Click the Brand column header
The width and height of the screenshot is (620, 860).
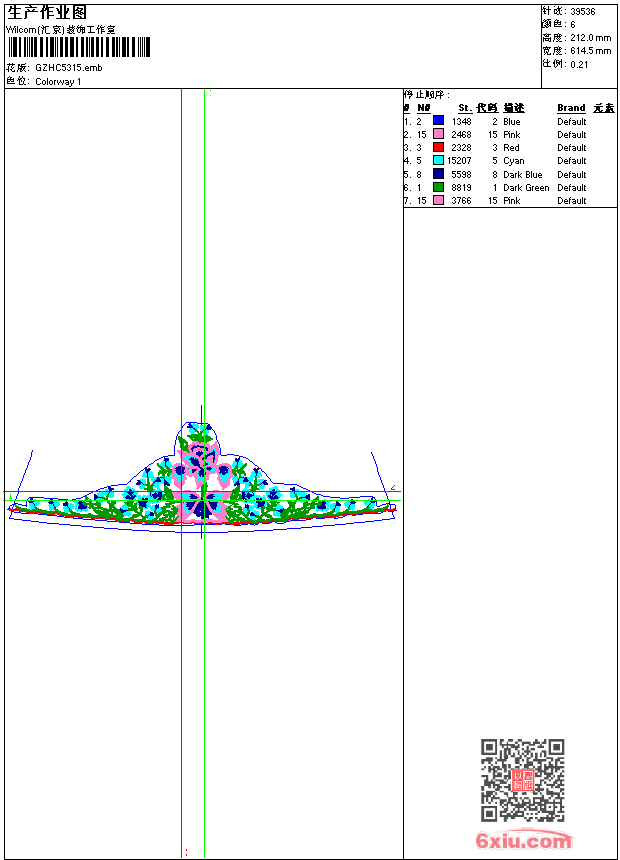click(571, 108)
